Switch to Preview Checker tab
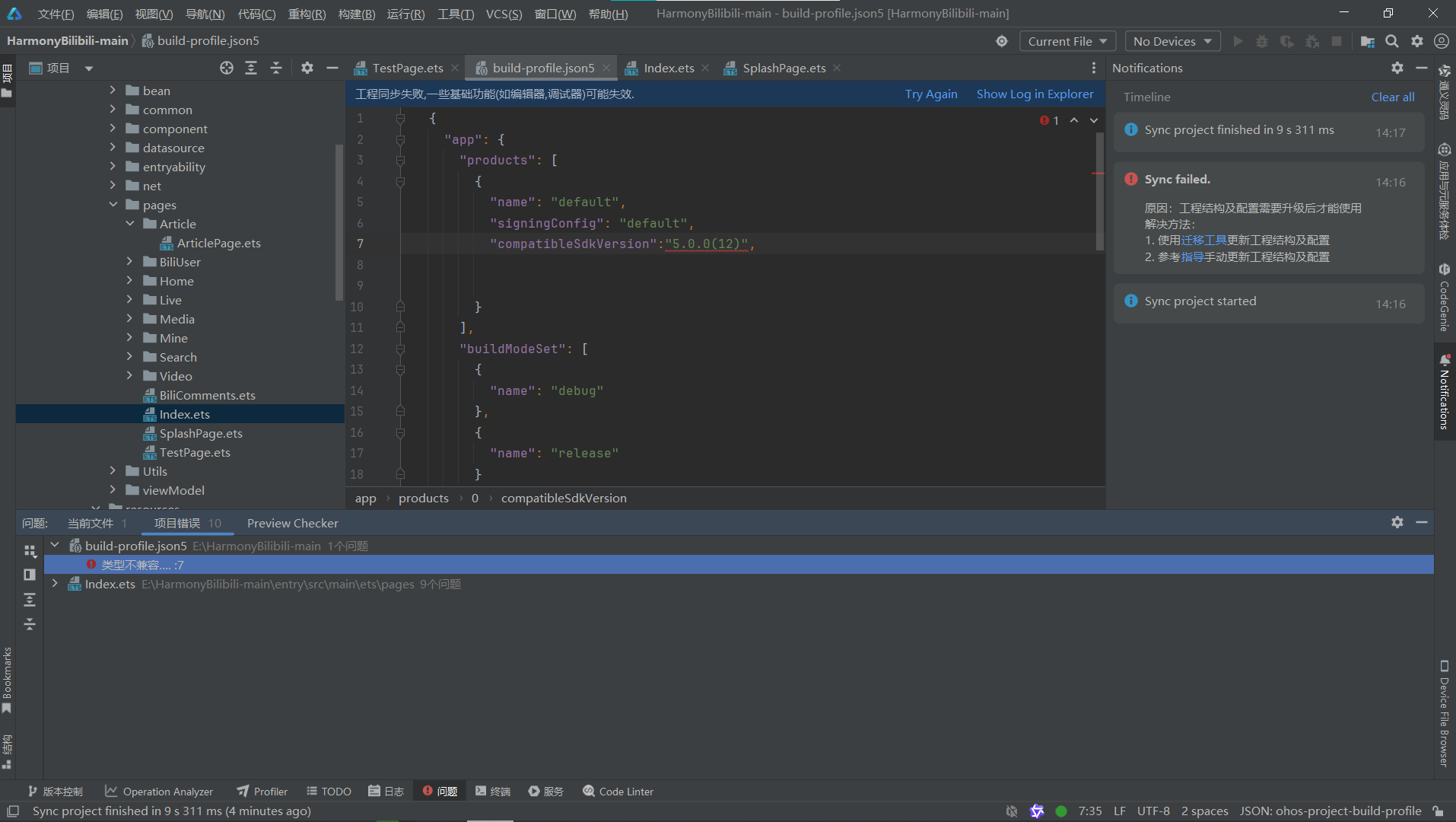This screenshot has width=1456, height=822. [292, 523]
